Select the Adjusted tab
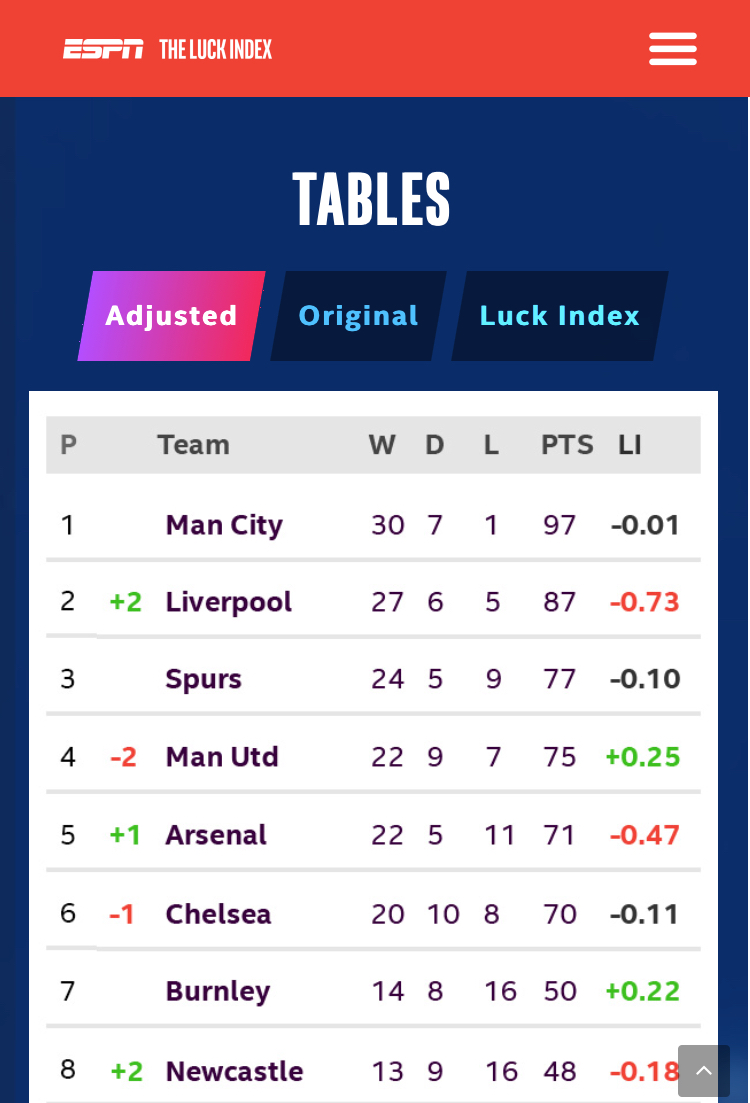The width and height of the screenshot is (750, 1103). coord(171,316)
